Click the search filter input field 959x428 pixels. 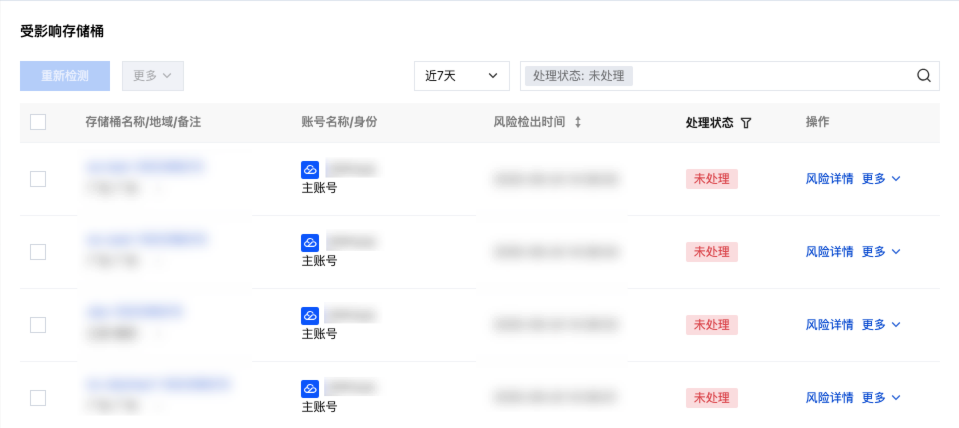click(x=770, y=76)
